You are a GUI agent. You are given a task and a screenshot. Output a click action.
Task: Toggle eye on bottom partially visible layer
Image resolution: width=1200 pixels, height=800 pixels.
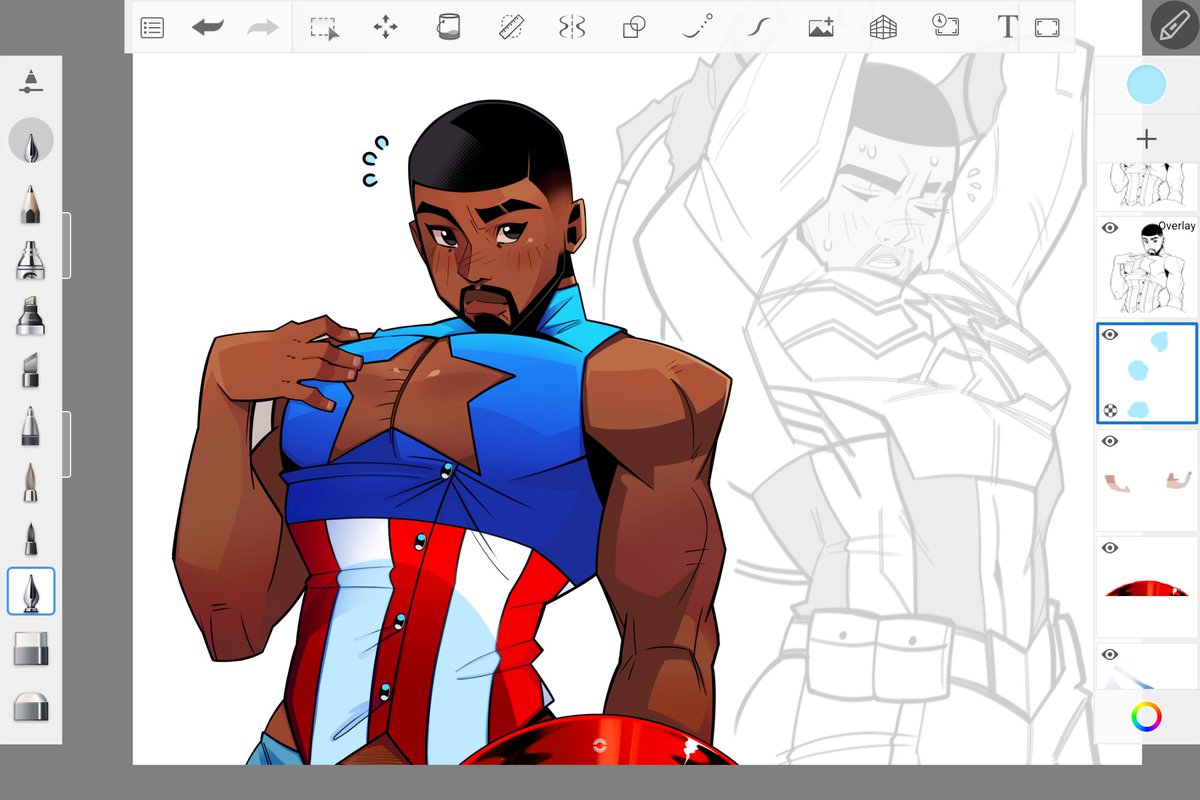tap(1110, 654)
